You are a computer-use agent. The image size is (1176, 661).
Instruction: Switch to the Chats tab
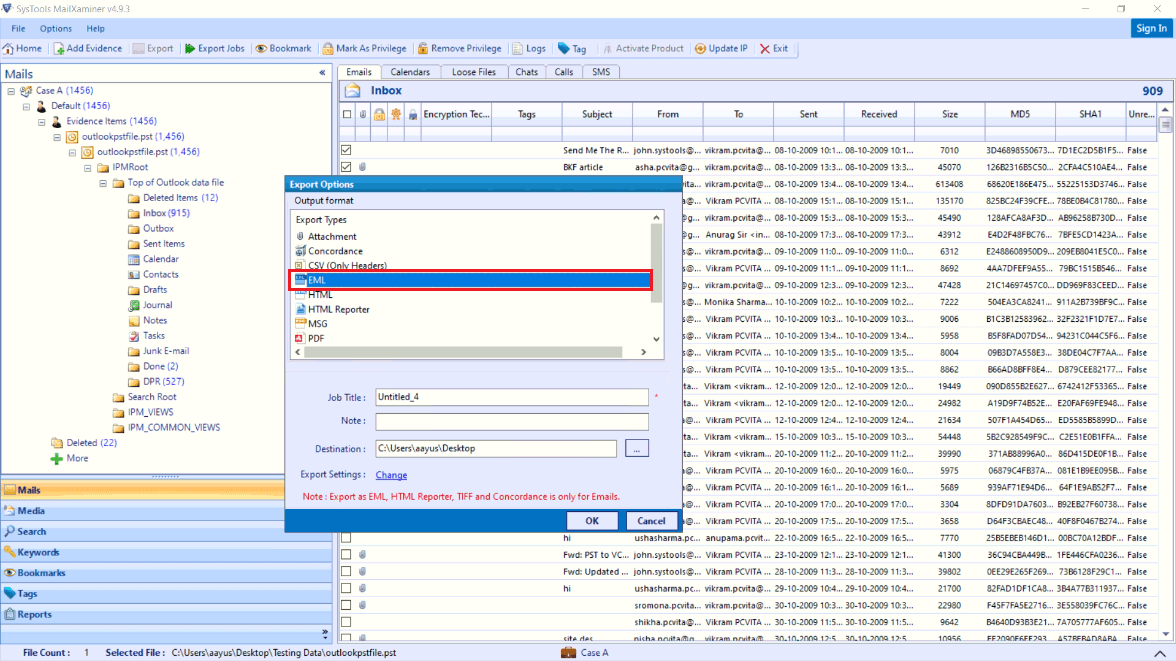coord(526,72)
